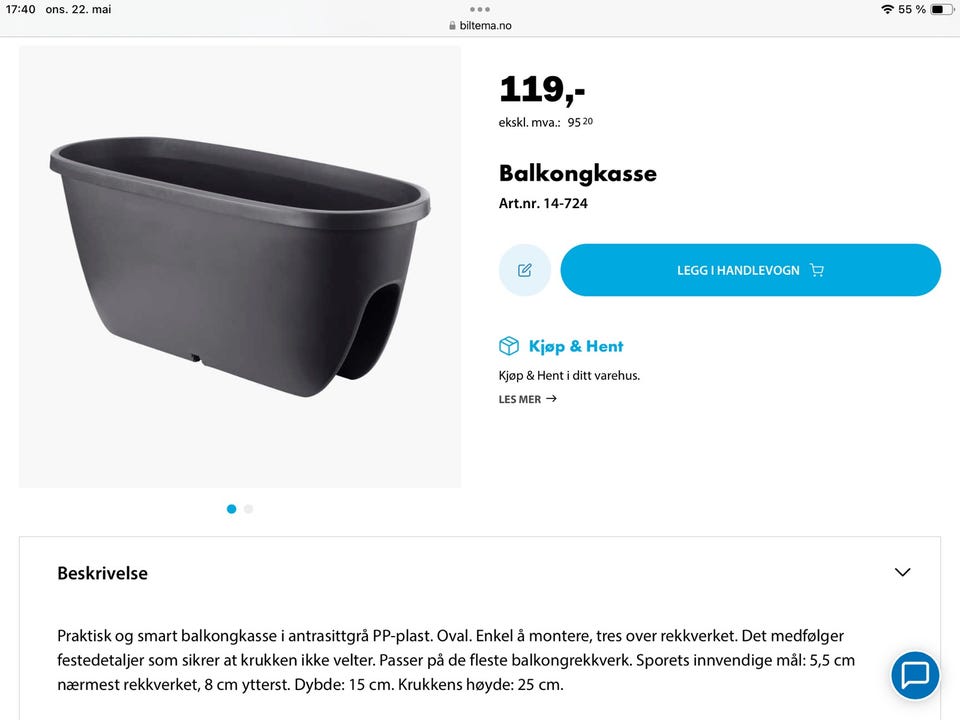The image size is (960, 720).
Task: View the Balkongkasse product image
Action: (240, 267)
